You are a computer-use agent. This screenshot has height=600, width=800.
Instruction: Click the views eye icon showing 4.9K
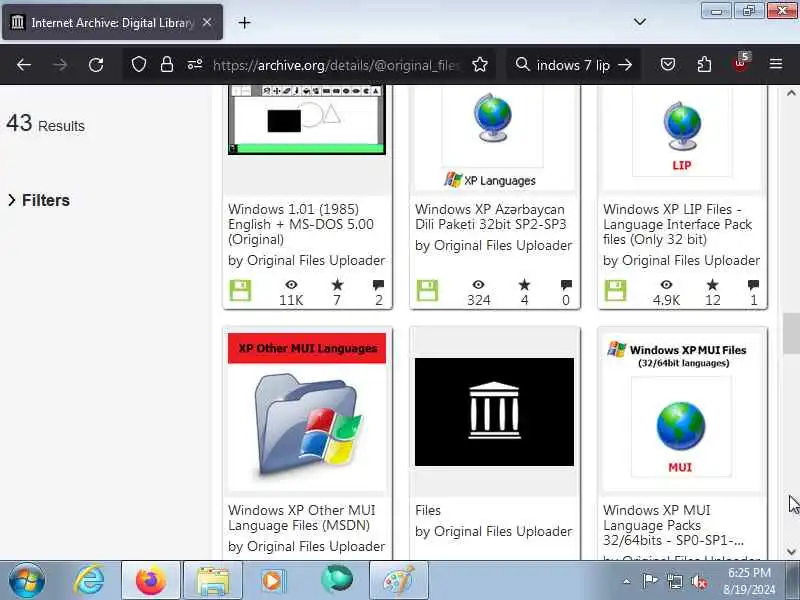coord(666,285)
